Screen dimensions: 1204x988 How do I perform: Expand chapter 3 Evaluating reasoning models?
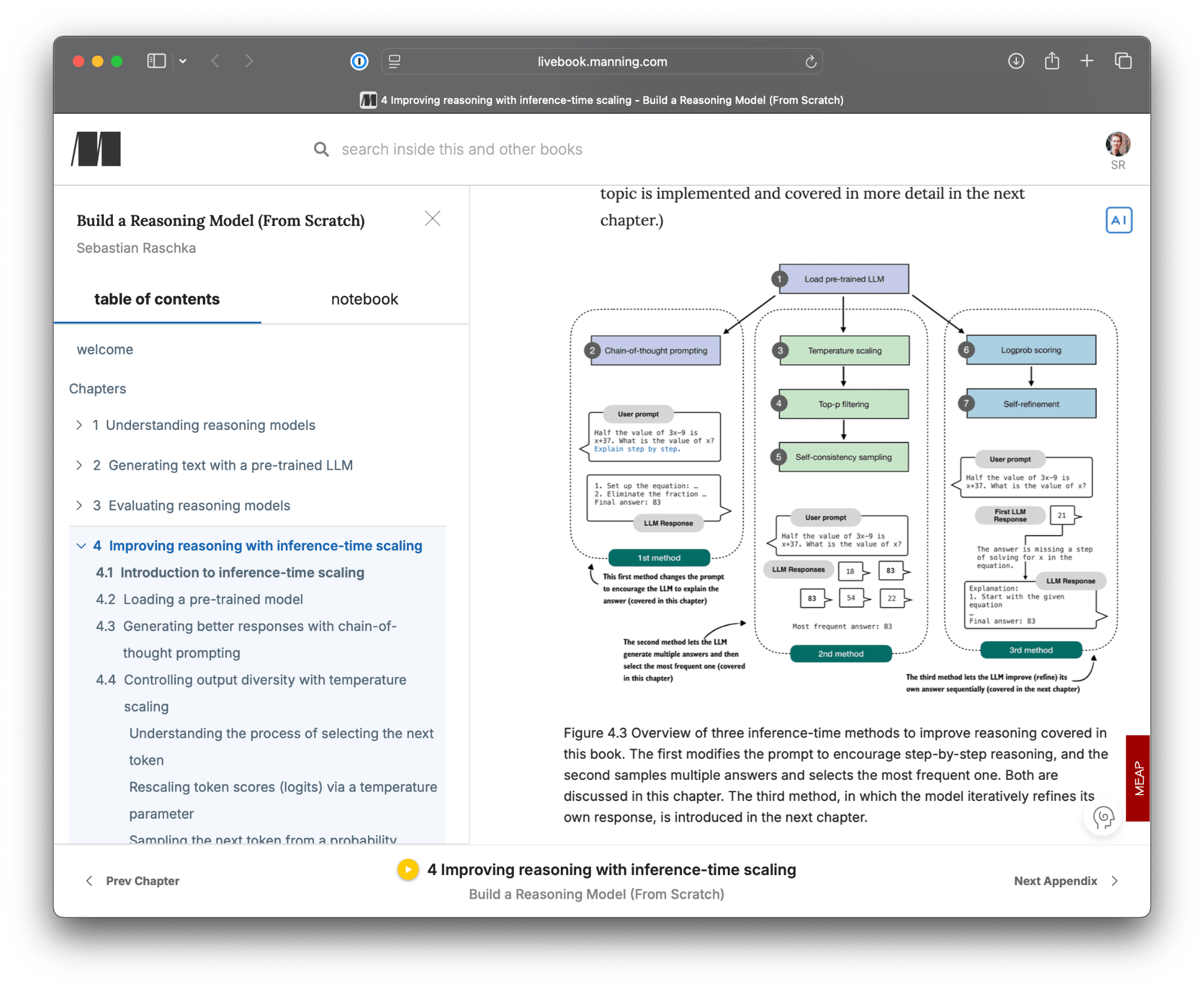(x=79, y=506)
